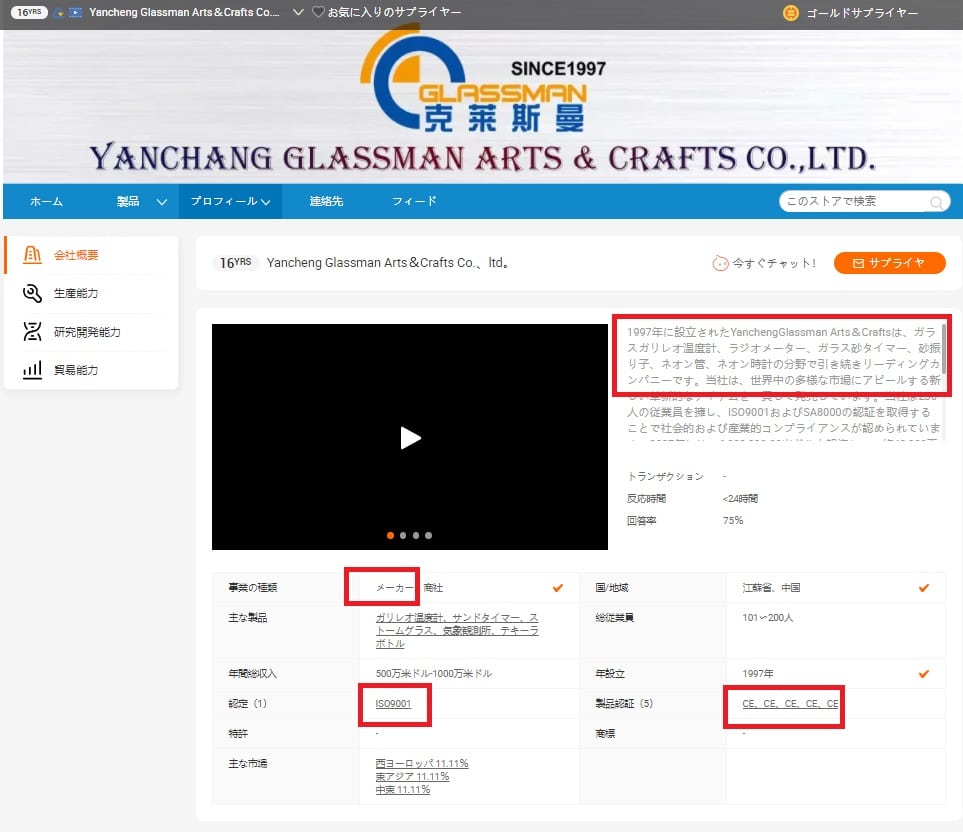
Task: Open the 製品 tab
Action: click(x=128, y=201)
